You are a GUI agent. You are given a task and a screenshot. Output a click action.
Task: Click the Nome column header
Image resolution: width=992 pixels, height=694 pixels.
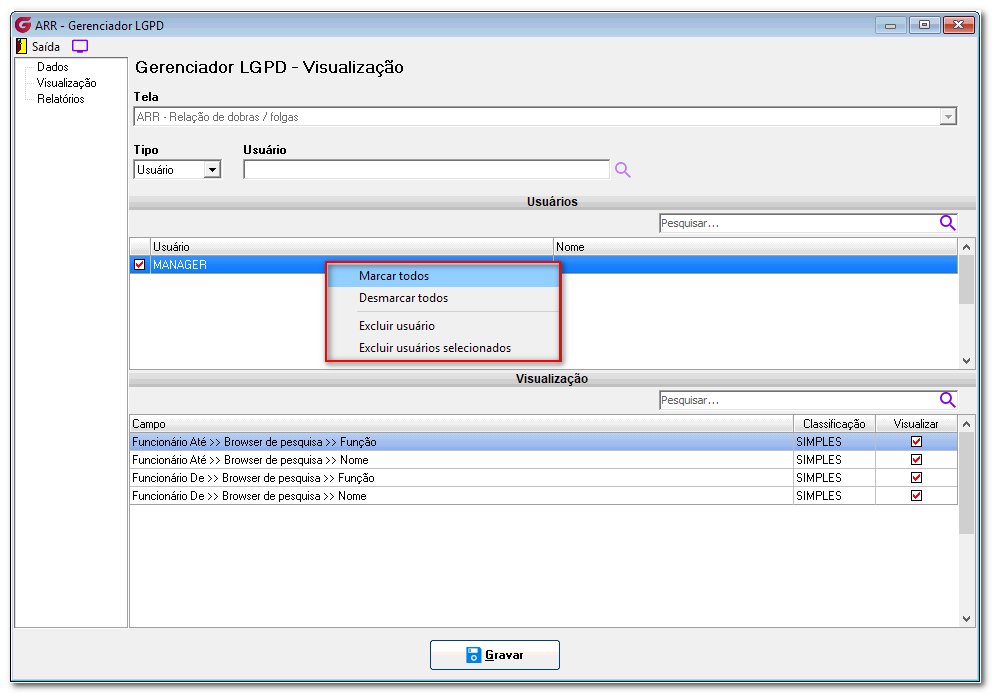tap(755, 247)
